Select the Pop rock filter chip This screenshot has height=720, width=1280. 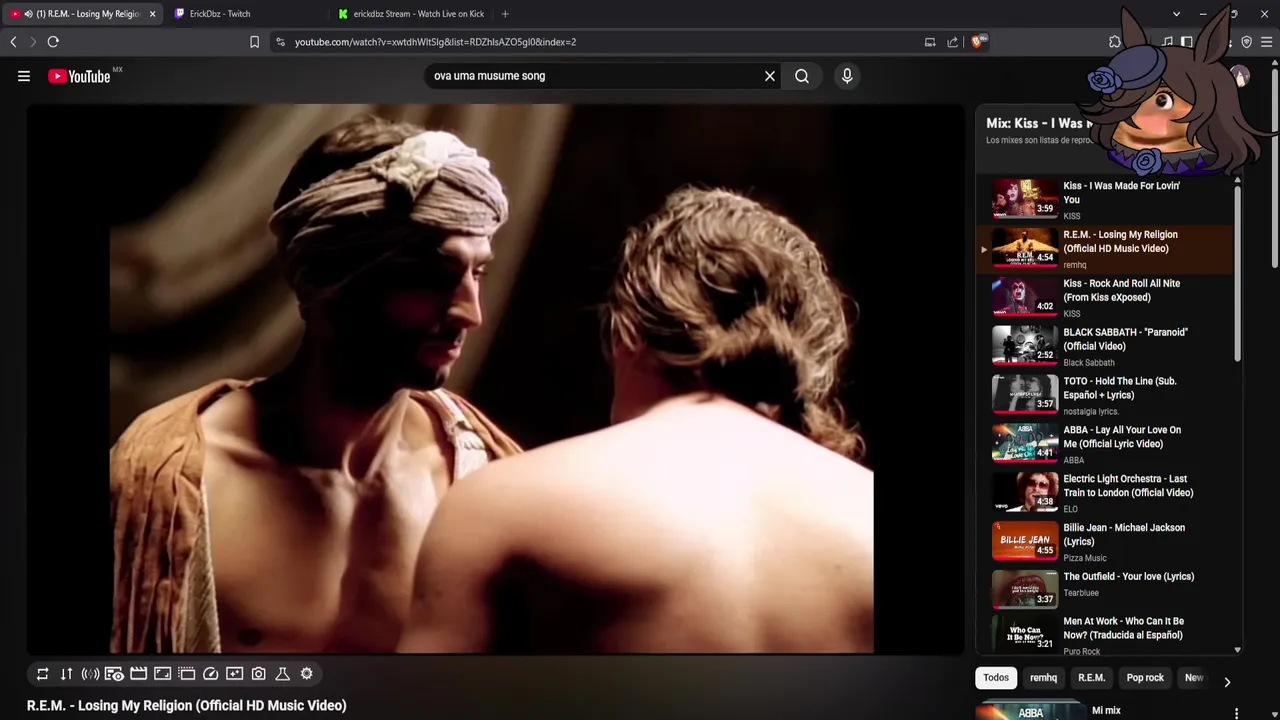point(1145,678)
